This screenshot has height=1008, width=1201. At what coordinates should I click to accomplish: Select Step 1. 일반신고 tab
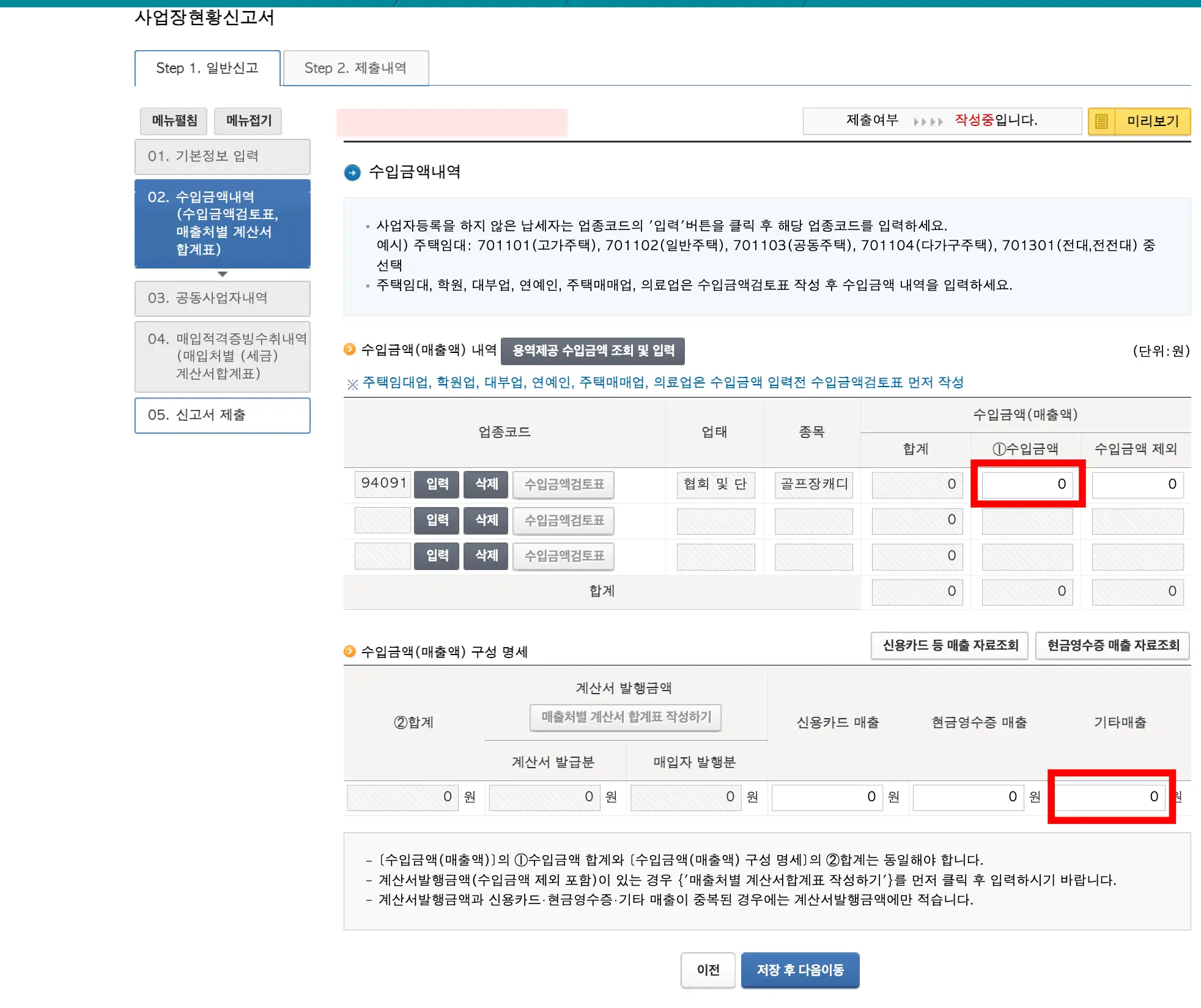click(207, 68)
